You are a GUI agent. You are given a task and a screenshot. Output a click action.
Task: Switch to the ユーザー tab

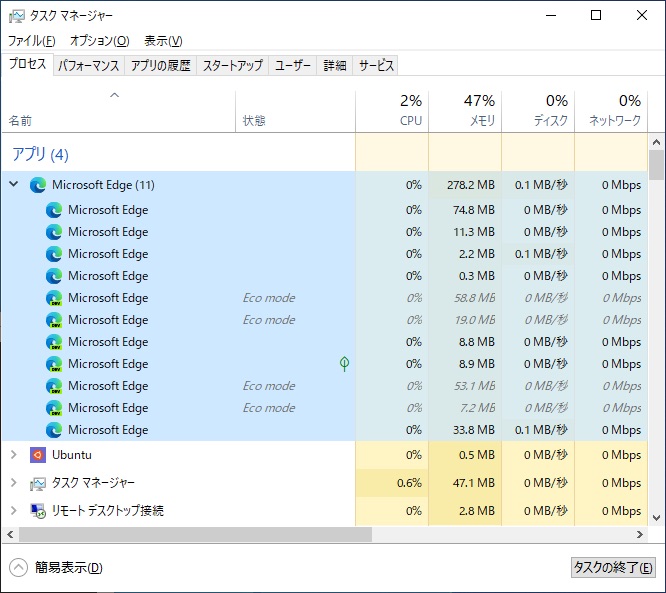293,65
